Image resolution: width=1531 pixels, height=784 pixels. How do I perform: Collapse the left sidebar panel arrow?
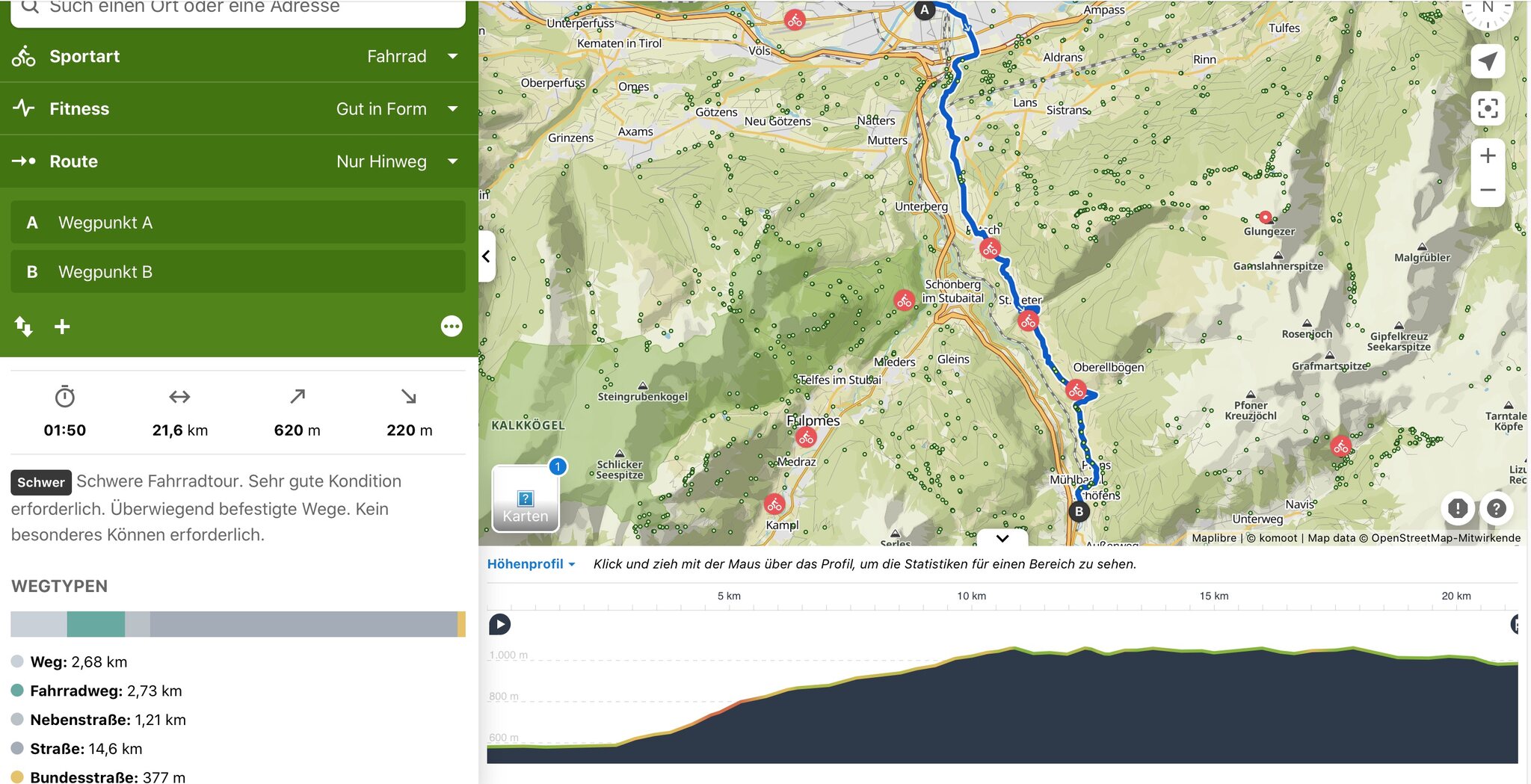click(486, 256)
